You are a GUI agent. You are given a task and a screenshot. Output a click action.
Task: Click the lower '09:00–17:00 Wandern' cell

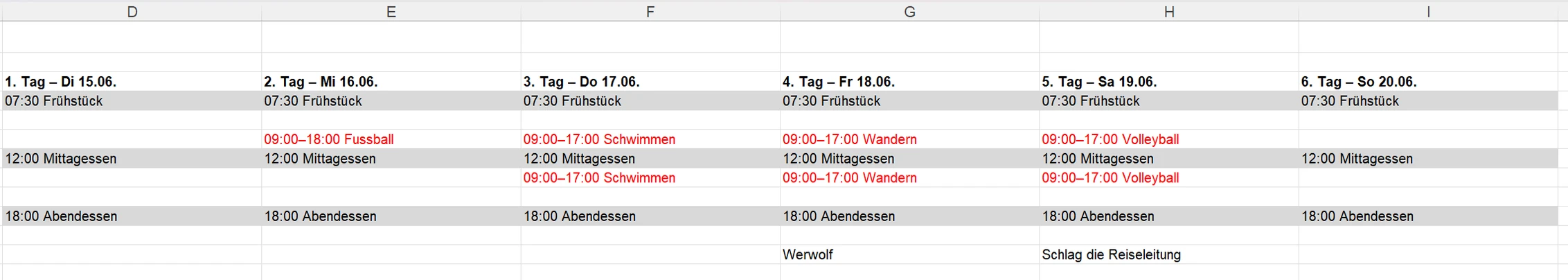(x=909, y=178)
